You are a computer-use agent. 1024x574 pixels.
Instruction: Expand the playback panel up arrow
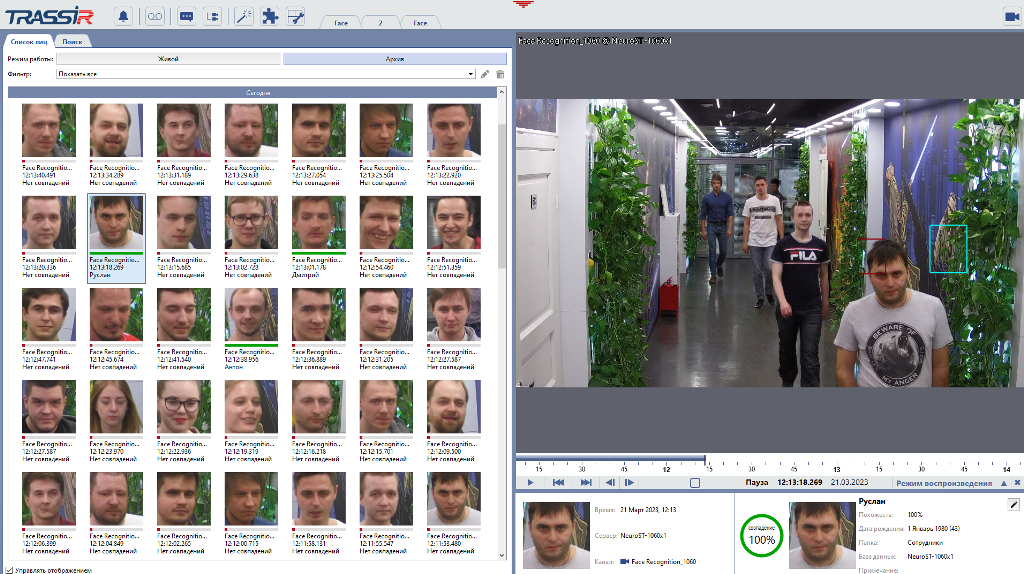click(x=1004, y=483)
